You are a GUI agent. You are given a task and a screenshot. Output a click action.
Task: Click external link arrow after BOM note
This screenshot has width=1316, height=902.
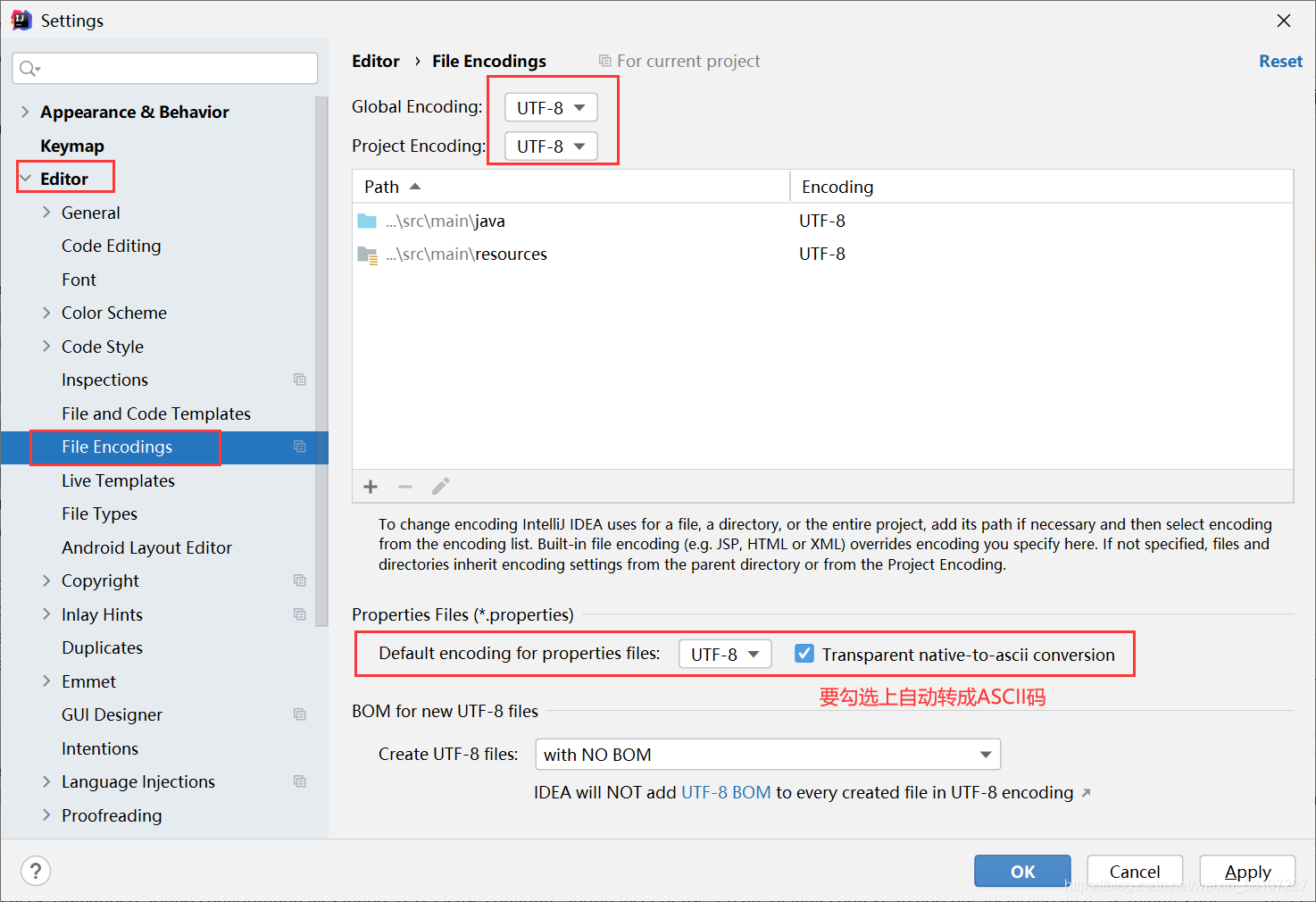pyautogui.click(x=1086, y=793)
